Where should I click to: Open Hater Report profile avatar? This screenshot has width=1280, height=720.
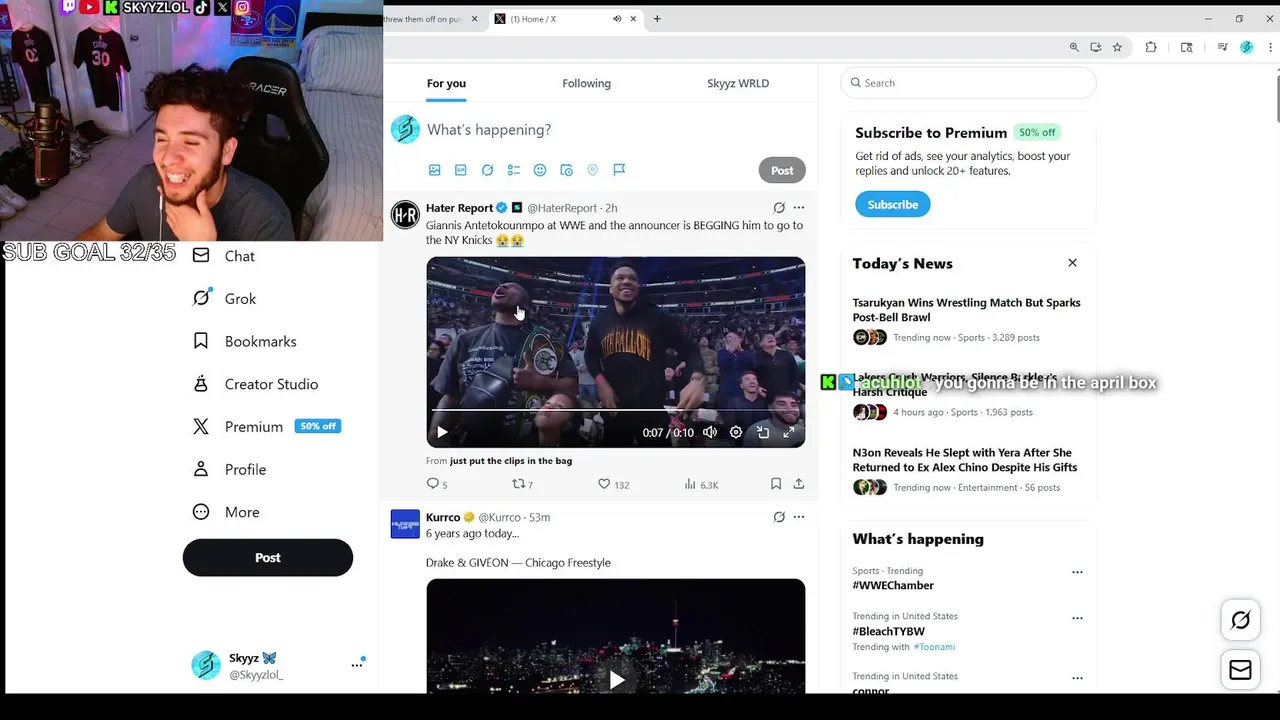click(405, 215)
